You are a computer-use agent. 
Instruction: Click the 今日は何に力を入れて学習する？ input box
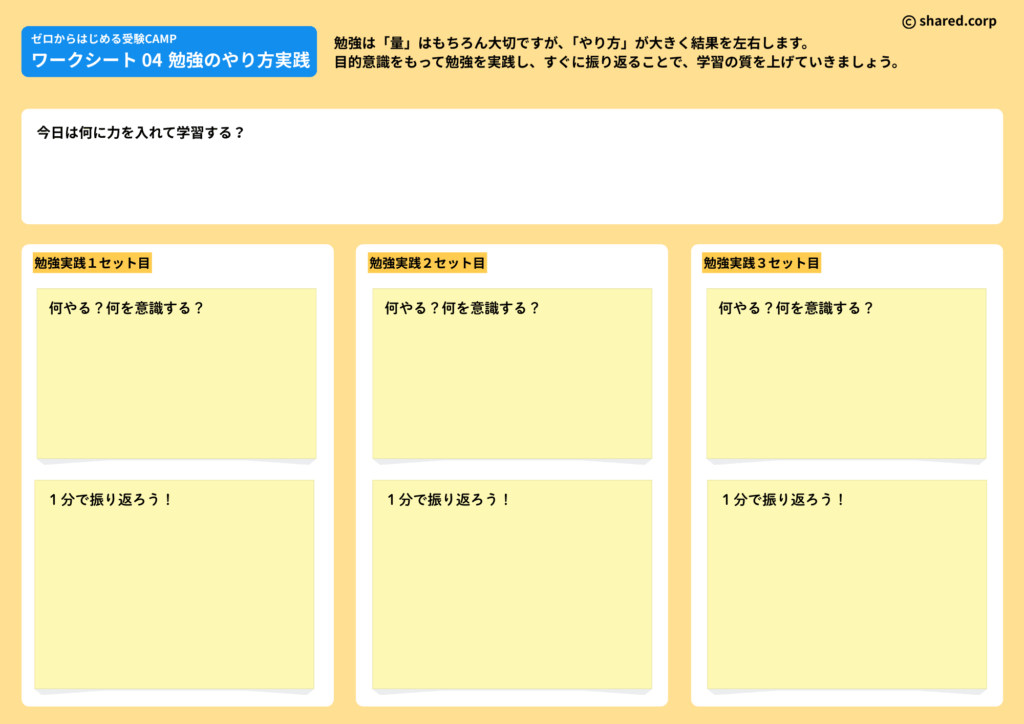512,166
